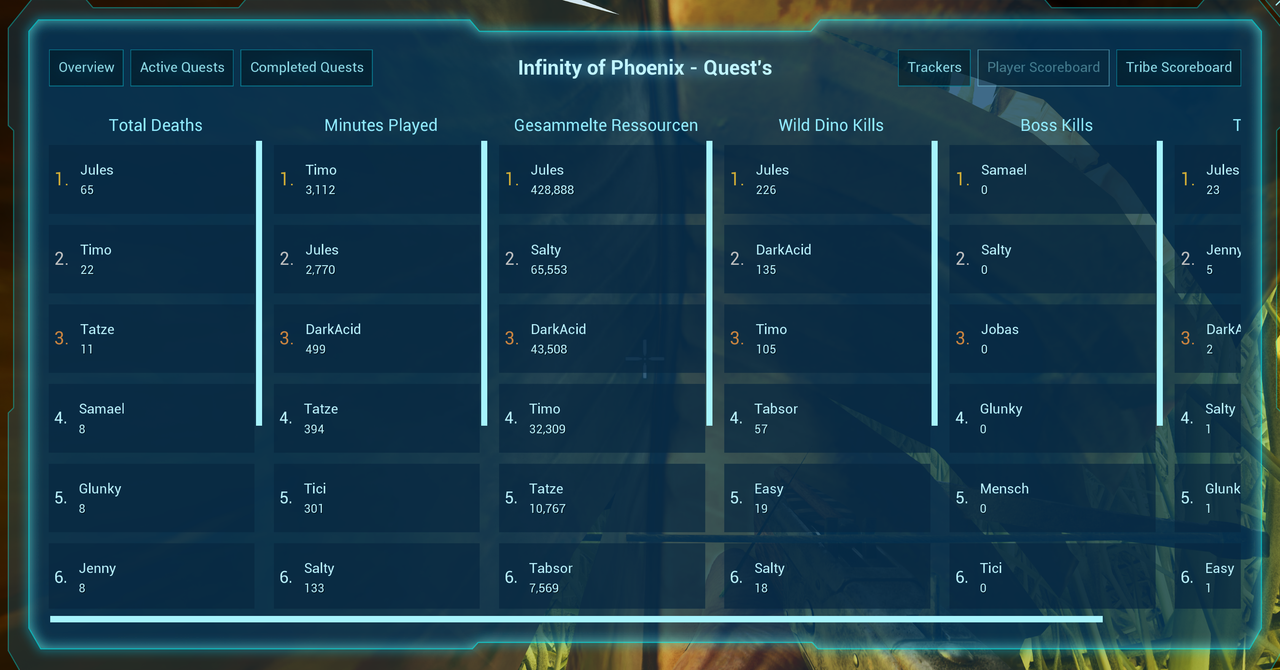Click the Boss Kills column scrollbar
The height and width of the screenshot is (670, 1280).
pyautogui.click(x=1160, y=283)
